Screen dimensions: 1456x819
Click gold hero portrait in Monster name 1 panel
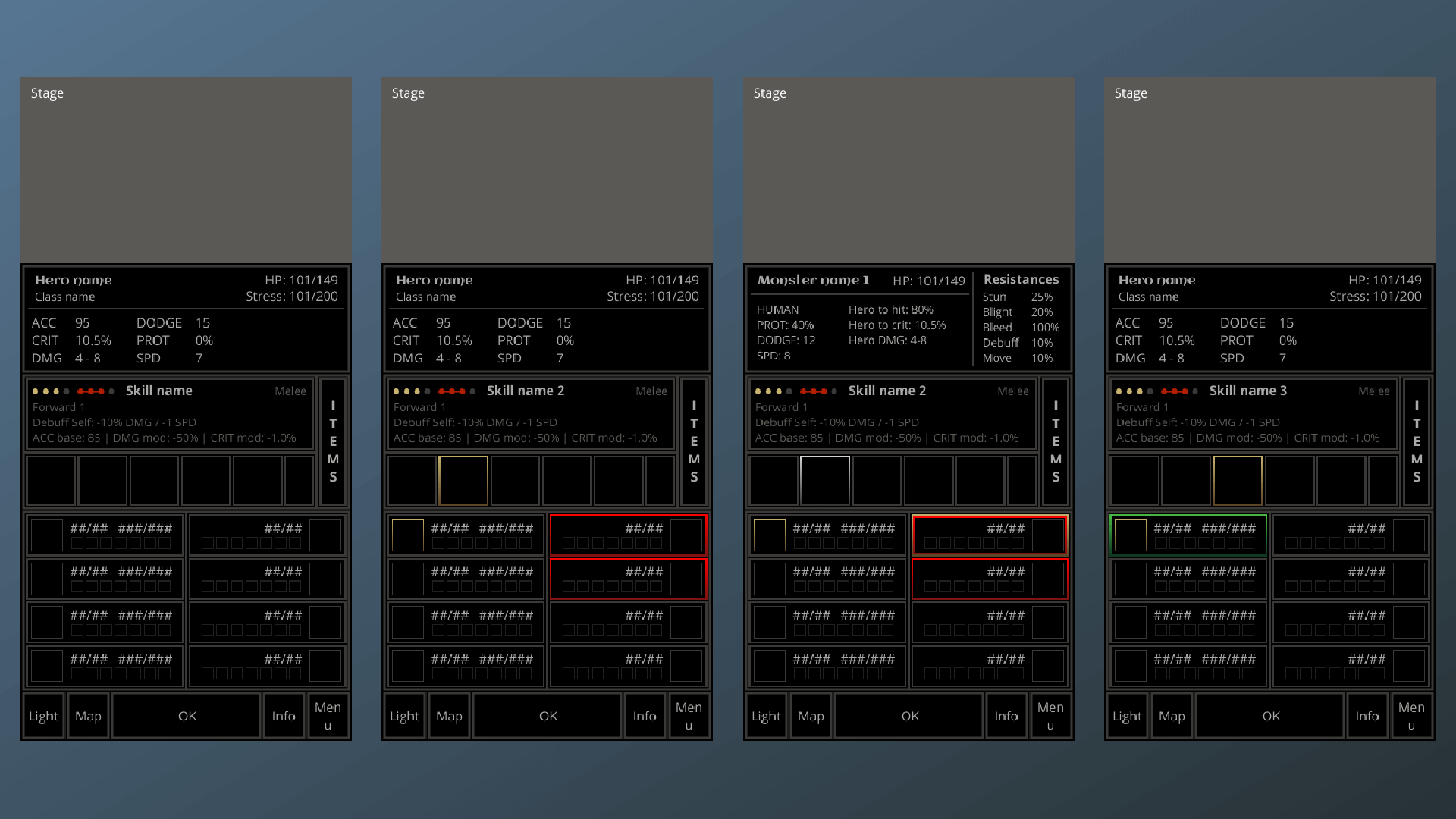coord(769,535)
